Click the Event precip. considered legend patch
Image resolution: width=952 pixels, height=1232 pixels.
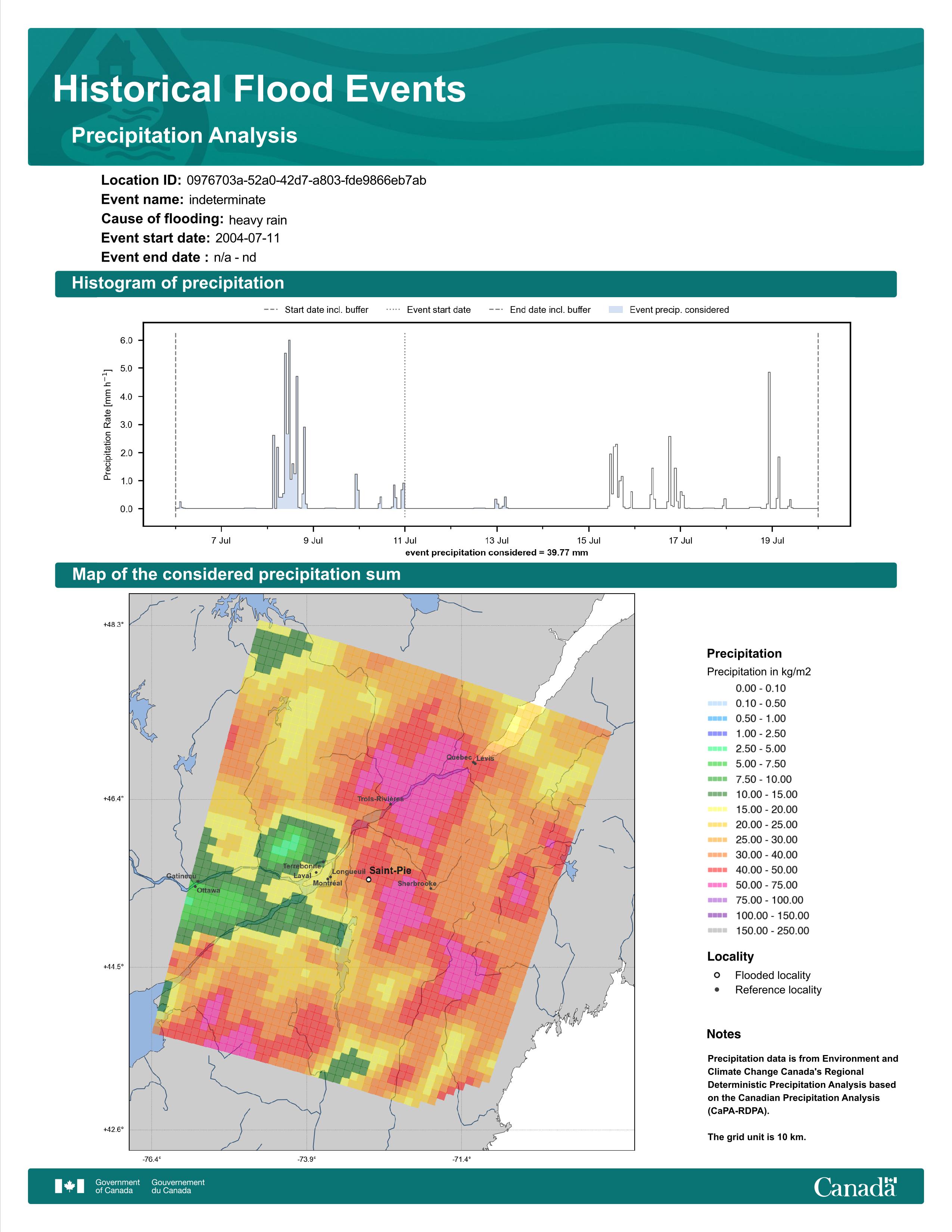616,310
